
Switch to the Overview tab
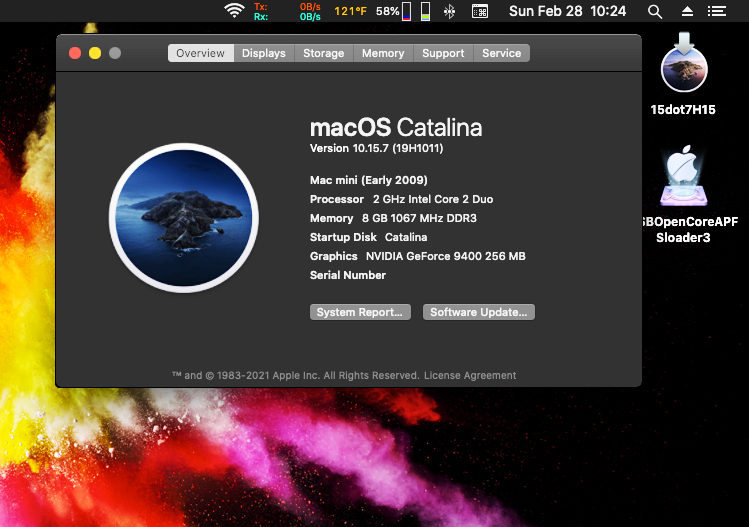201,53
